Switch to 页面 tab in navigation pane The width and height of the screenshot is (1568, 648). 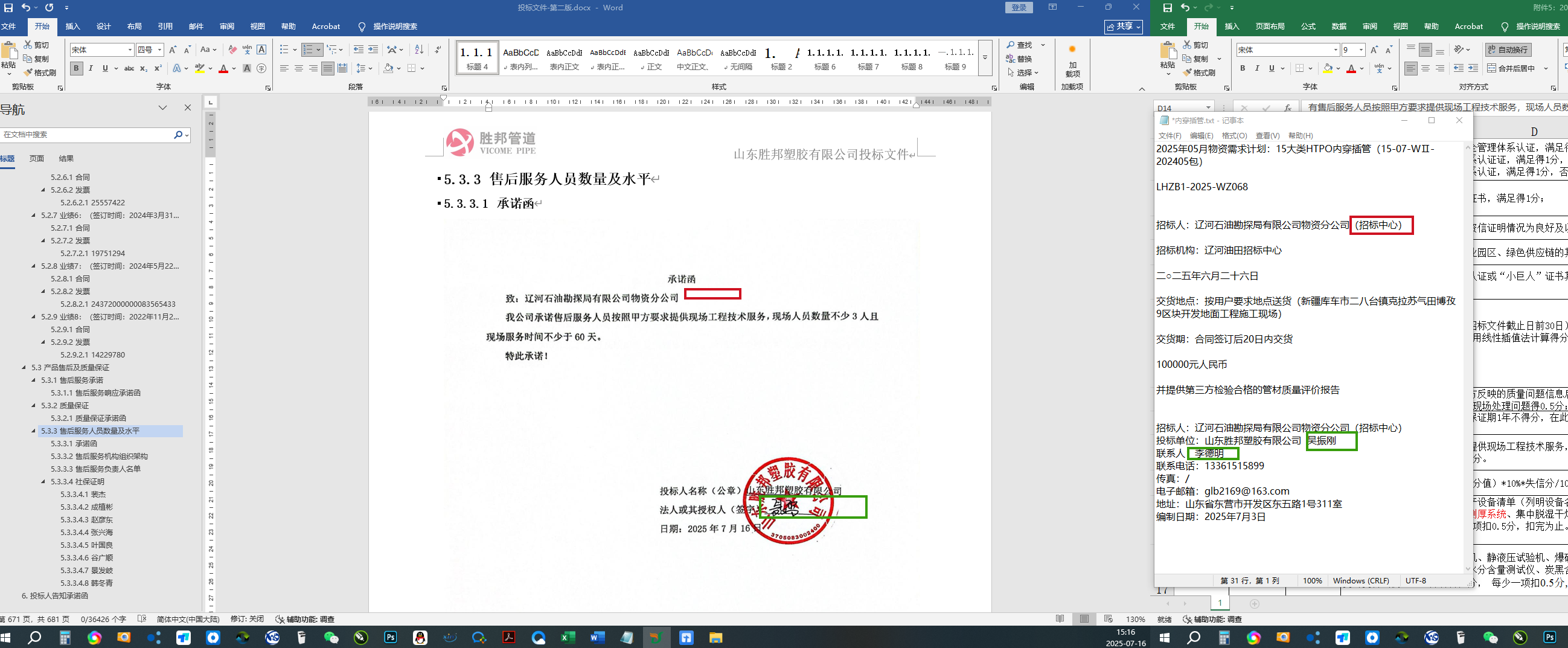[36, 158]
